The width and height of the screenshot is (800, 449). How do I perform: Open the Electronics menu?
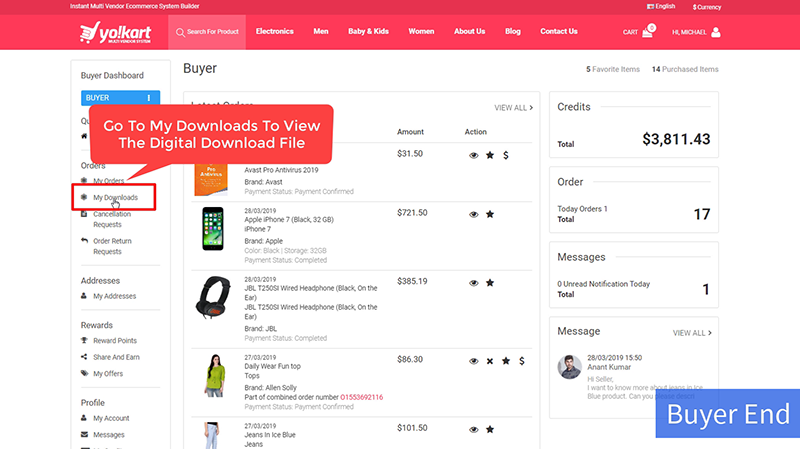274,31
